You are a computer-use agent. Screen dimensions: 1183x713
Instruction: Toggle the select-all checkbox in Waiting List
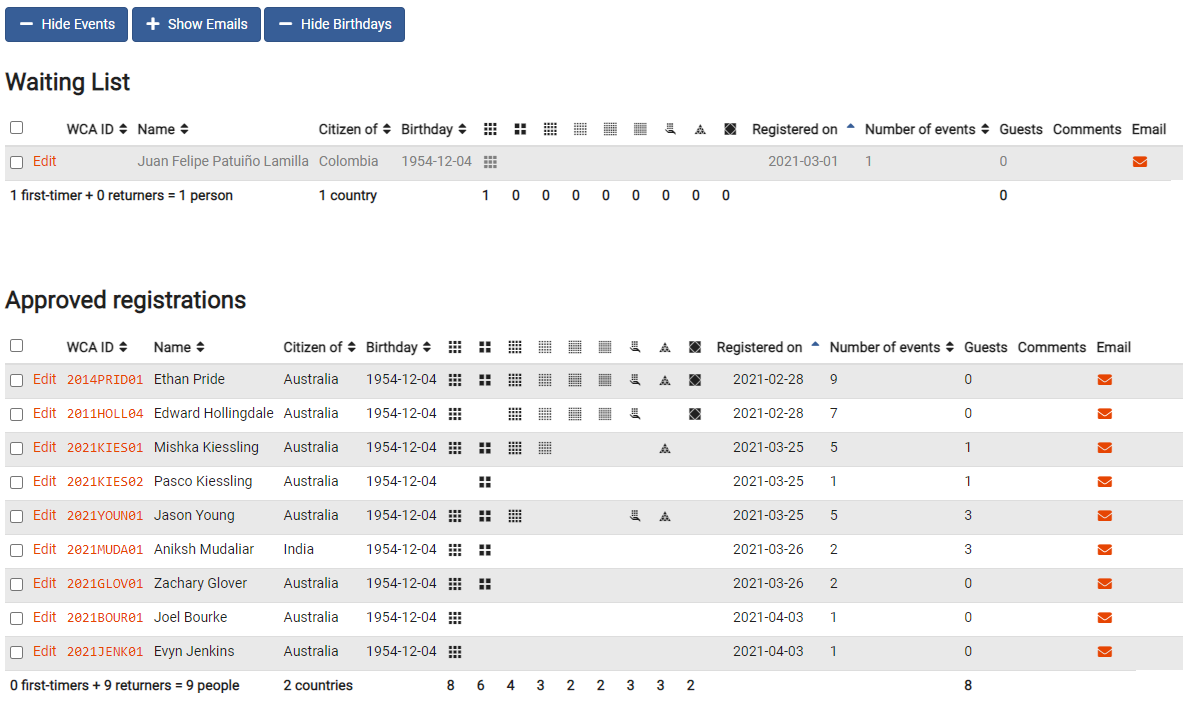point(16,127)
